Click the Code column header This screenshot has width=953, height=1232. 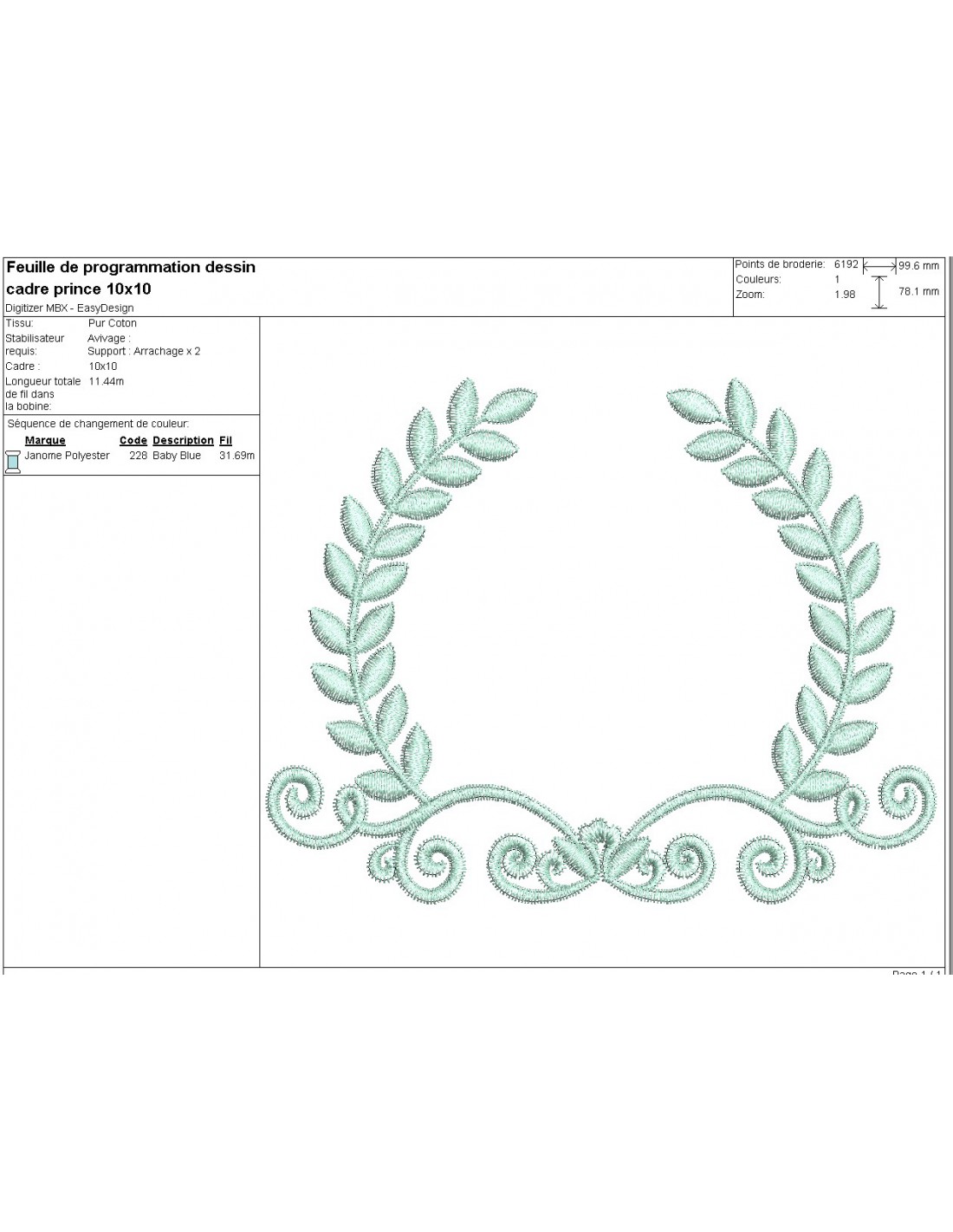[x=133, y=440]
